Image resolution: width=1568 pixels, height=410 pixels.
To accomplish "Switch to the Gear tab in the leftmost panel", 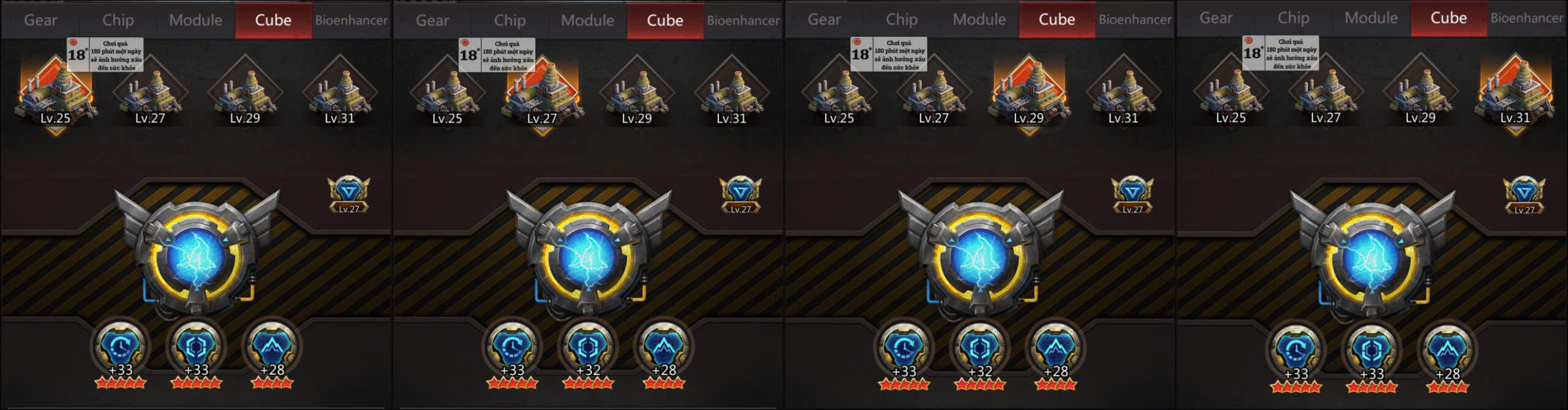I will coord(40,20).
